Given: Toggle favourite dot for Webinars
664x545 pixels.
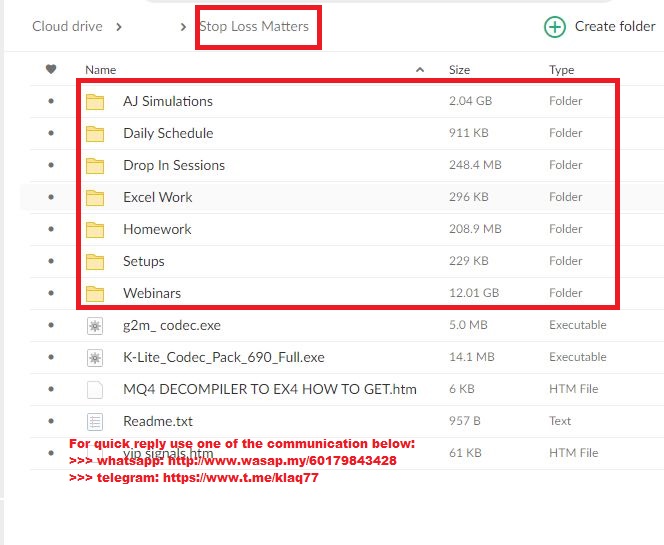Looking at the screenshot, I should [51, 293].
